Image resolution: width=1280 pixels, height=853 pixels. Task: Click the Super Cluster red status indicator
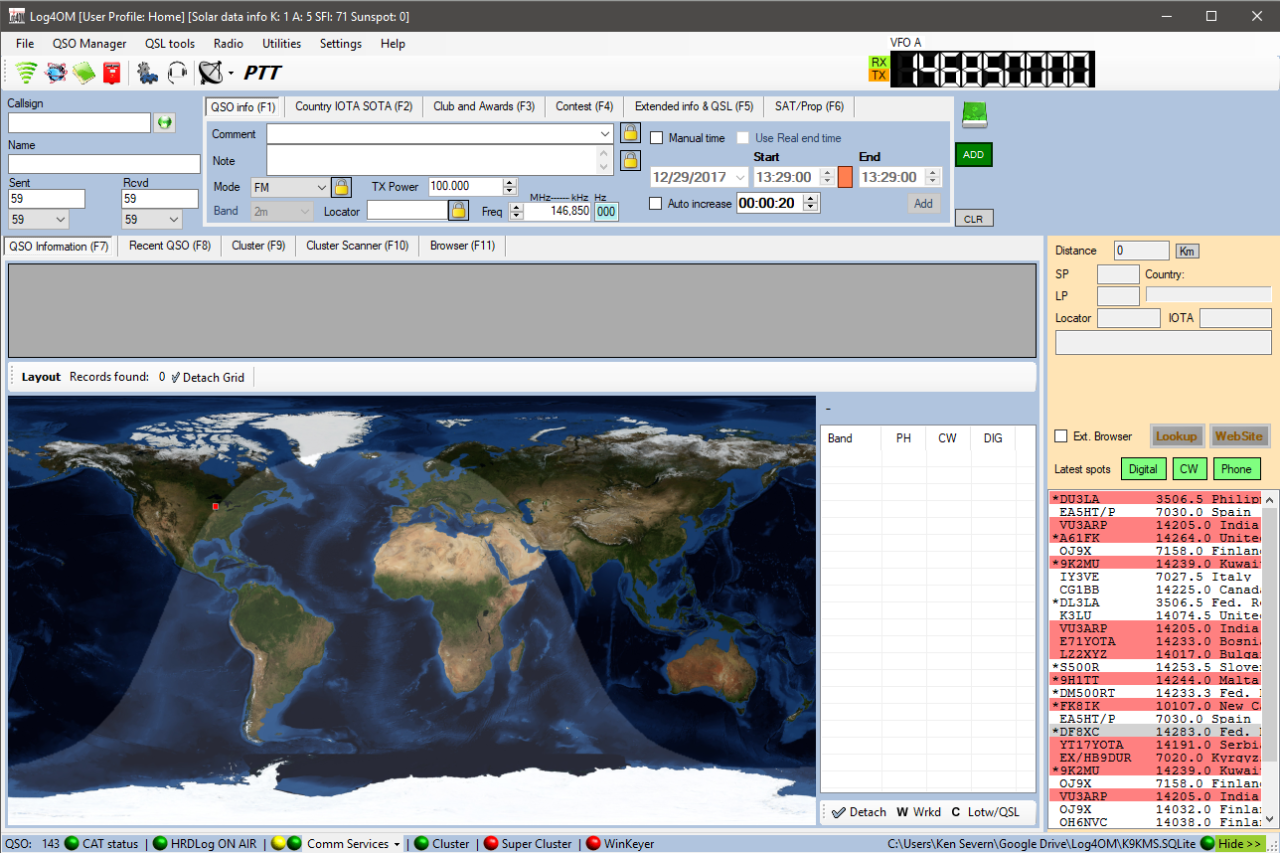(490, 844)
